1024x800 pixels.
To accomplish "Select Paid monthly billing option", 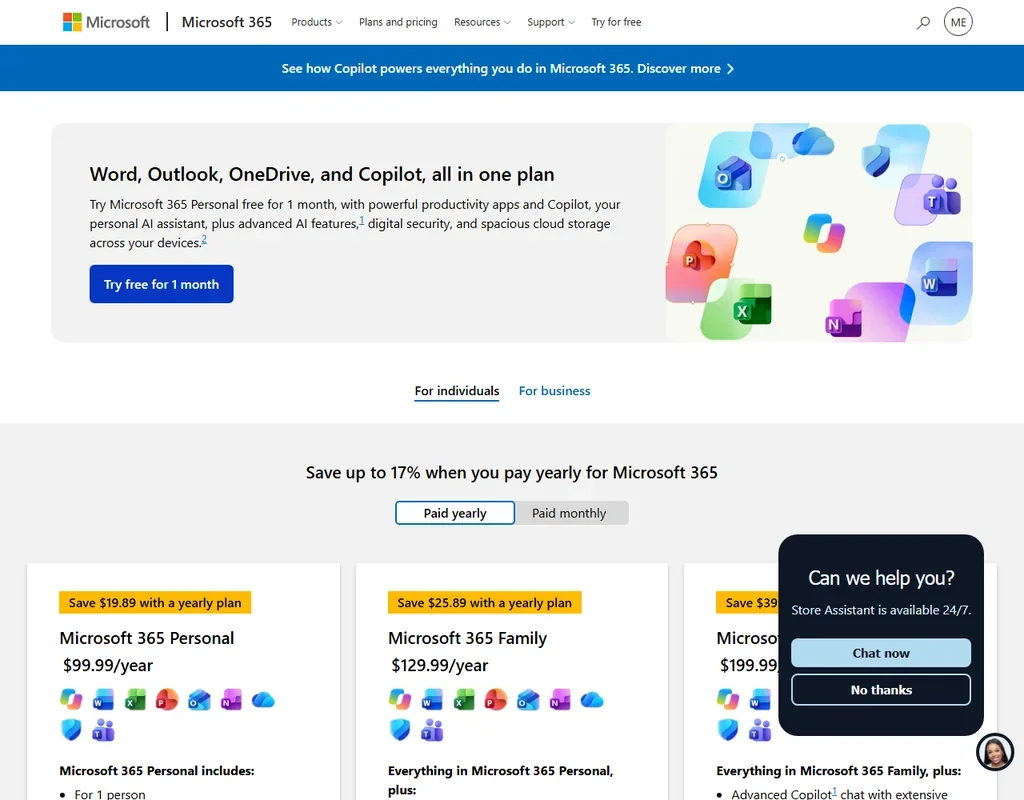I will (569, 513).
